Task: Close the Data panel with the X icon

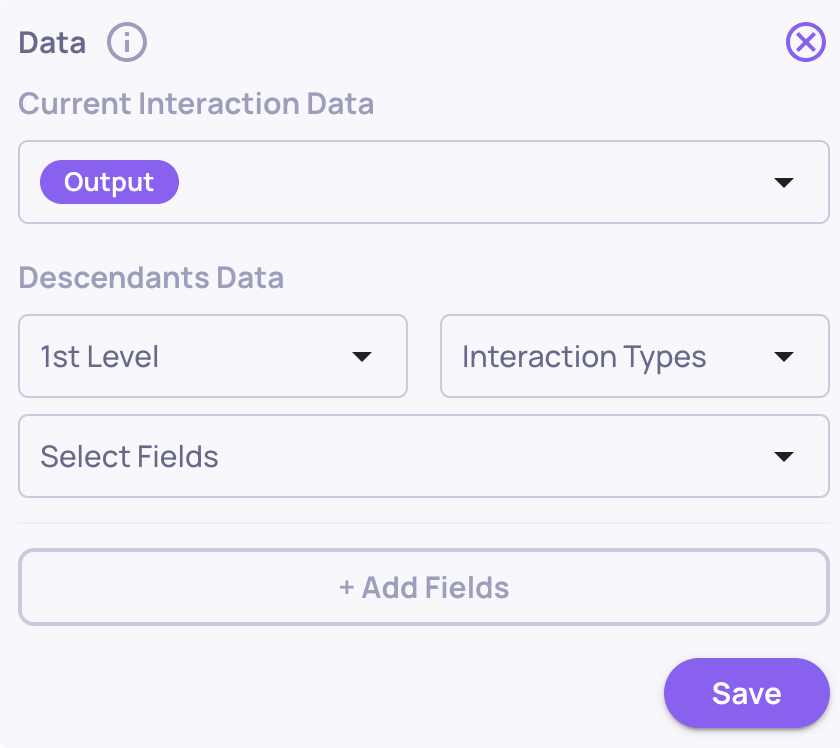Action: point(806,42)
